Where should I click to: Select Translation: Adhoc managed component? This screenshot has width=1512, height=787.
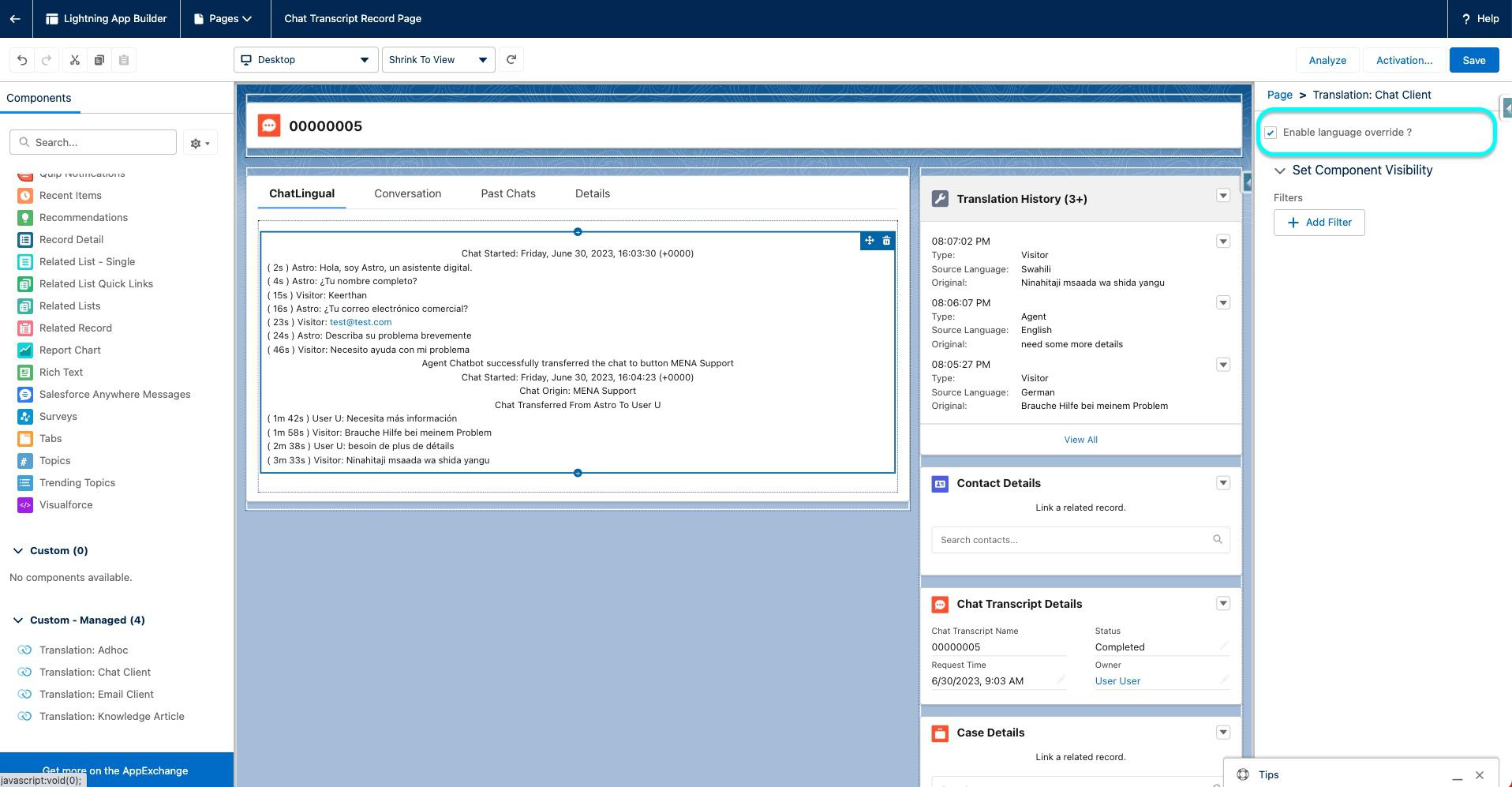tap(84, 650)
